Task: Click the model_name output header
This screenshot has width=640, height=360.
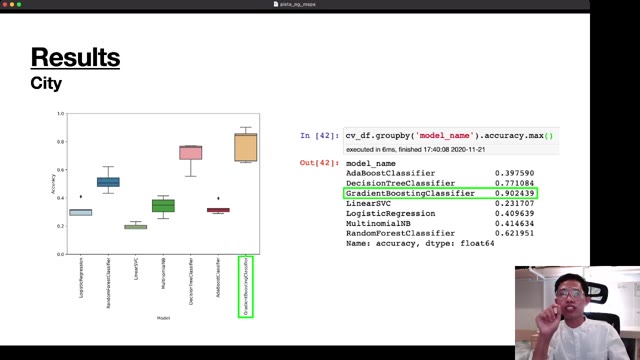Action: click(371, 164)
